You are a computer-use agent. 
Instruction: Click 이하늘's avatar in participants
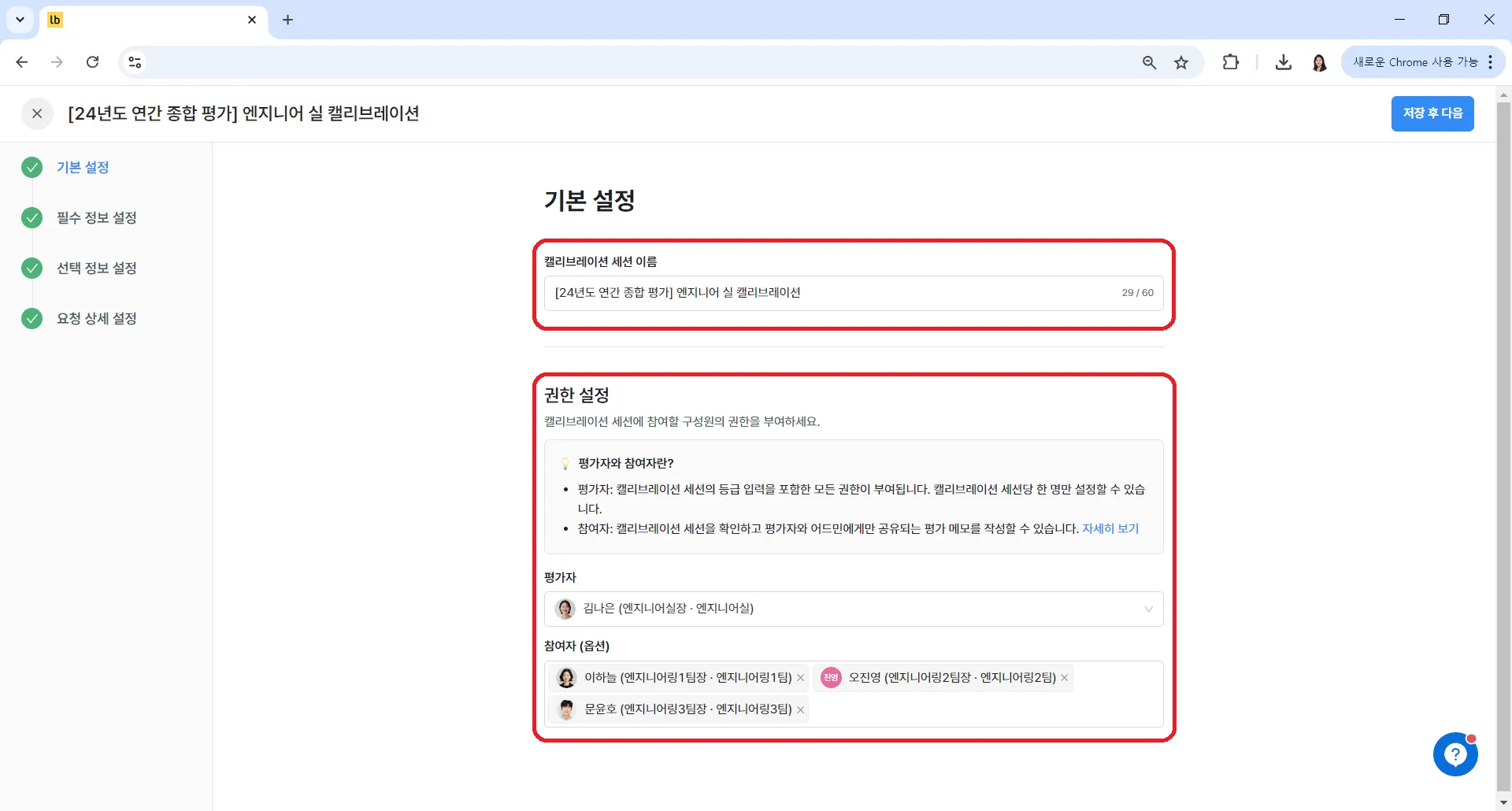pos(566,678)
